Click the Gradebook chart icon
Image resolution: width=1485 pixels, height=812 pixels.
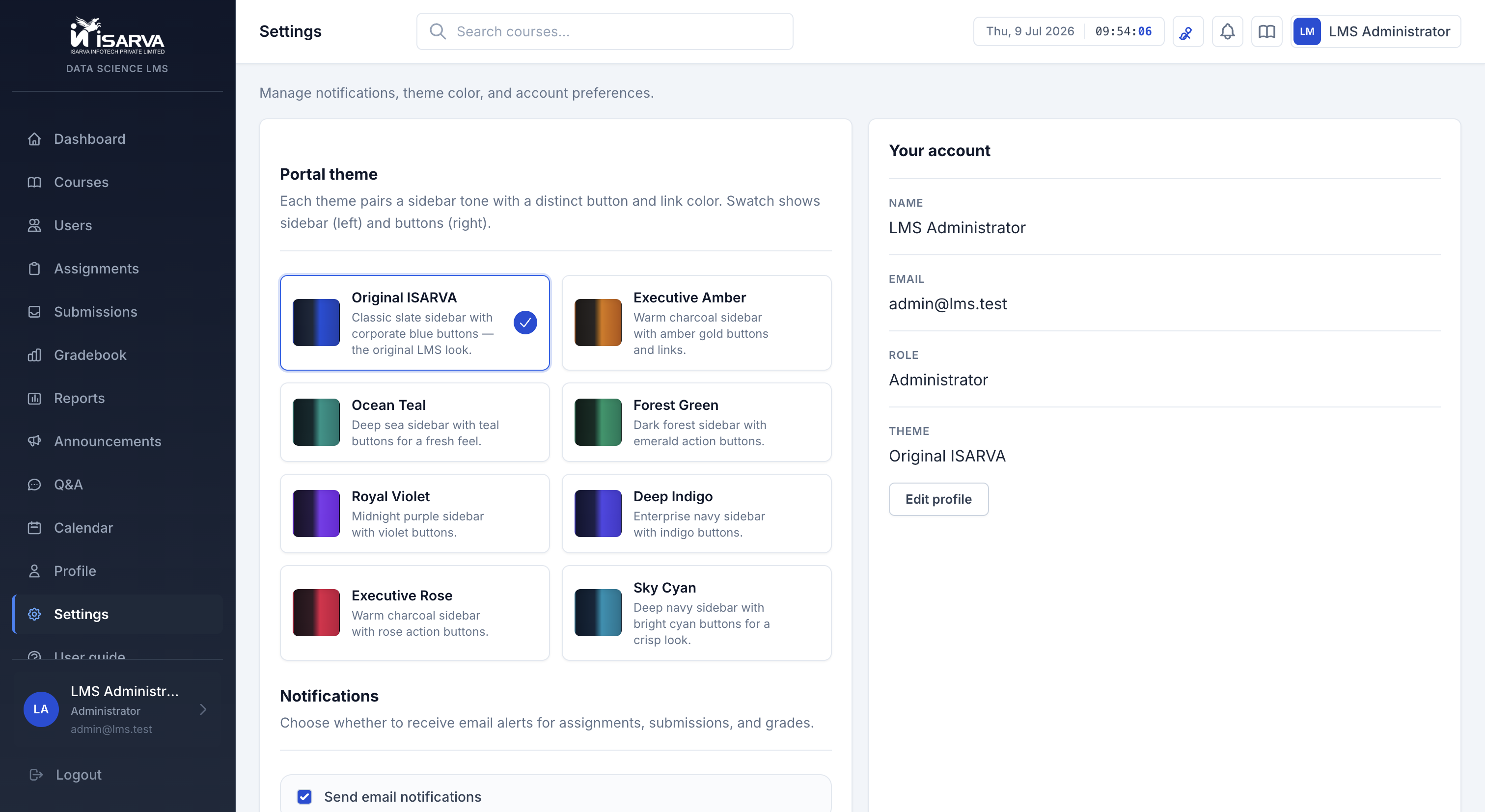coord(34,355)
